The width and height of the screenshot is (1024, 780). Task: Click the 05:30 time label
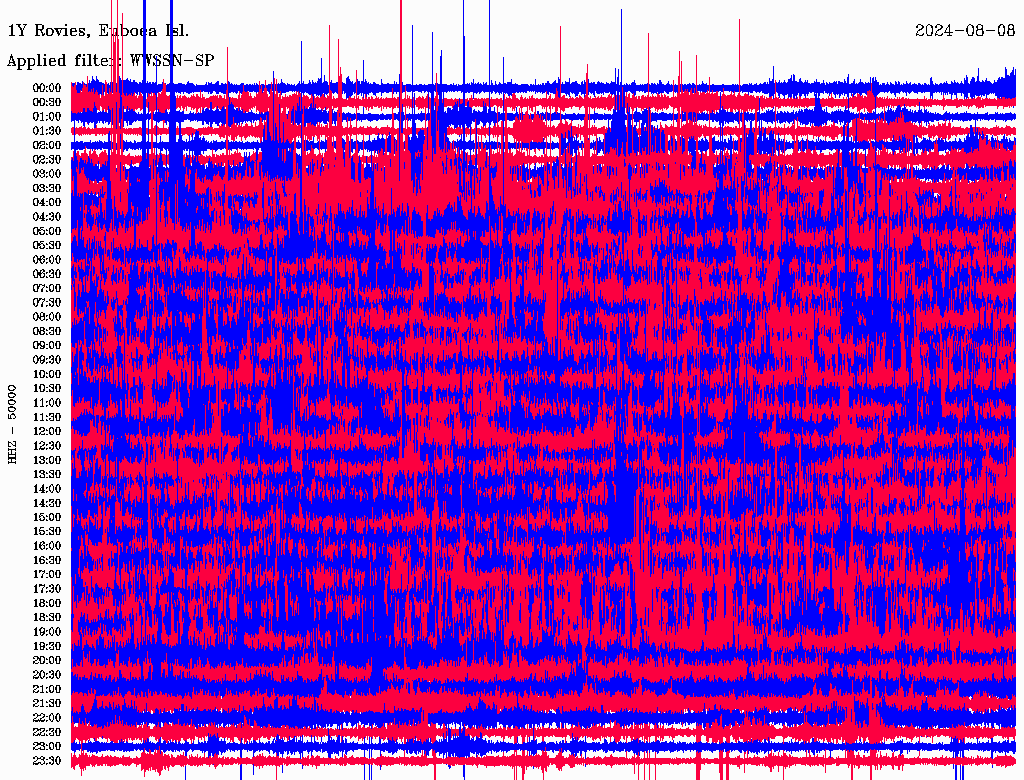pyautogui.click(x=47, y=246)
